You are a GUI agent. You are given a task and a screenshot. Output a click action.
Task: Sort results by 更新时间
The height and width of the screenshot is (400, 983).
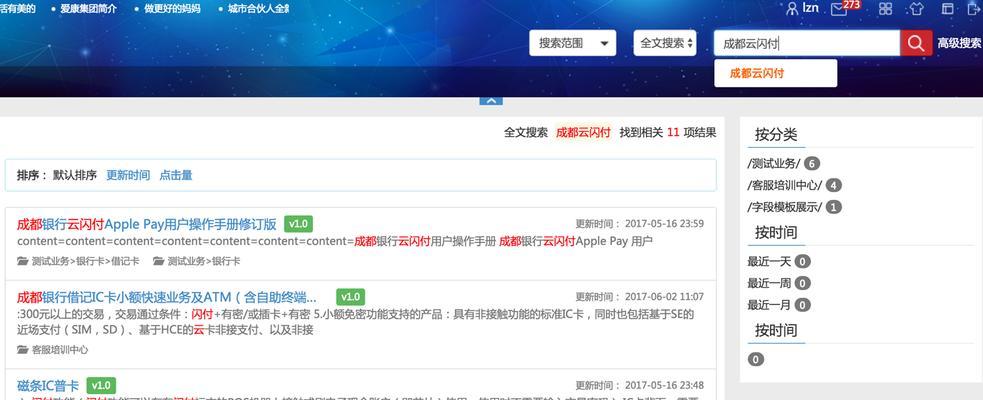pyautogui.click(x=128, y=175)
